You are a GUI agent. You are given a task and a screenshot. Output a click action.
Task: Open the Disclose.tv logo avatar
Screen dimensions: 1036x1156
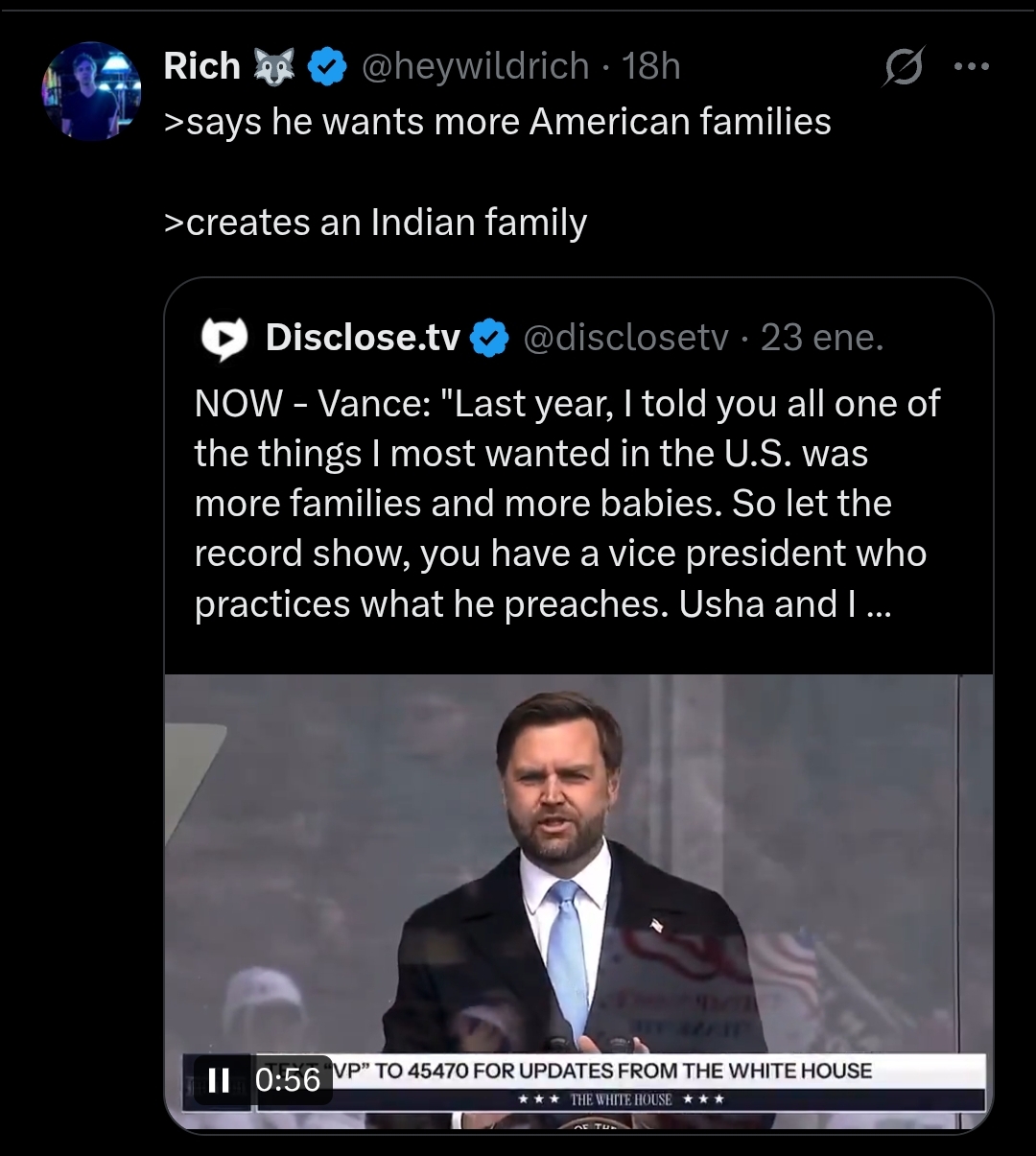point(223,338)
